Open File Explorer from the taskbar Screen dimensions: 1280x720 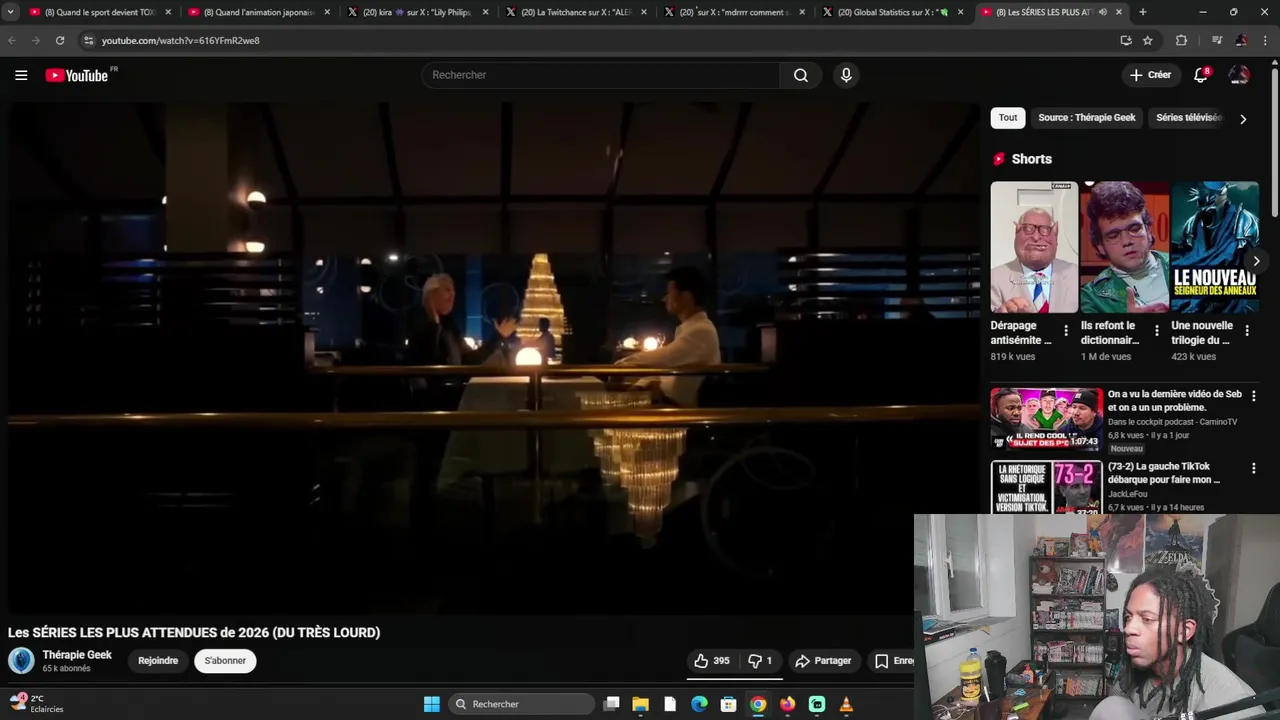pyautogui.click(x=641, y=704)
